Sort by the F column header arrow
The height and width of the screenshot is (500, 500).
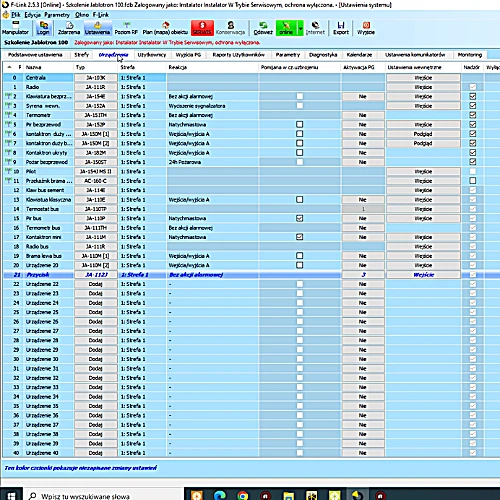point(9,67)
